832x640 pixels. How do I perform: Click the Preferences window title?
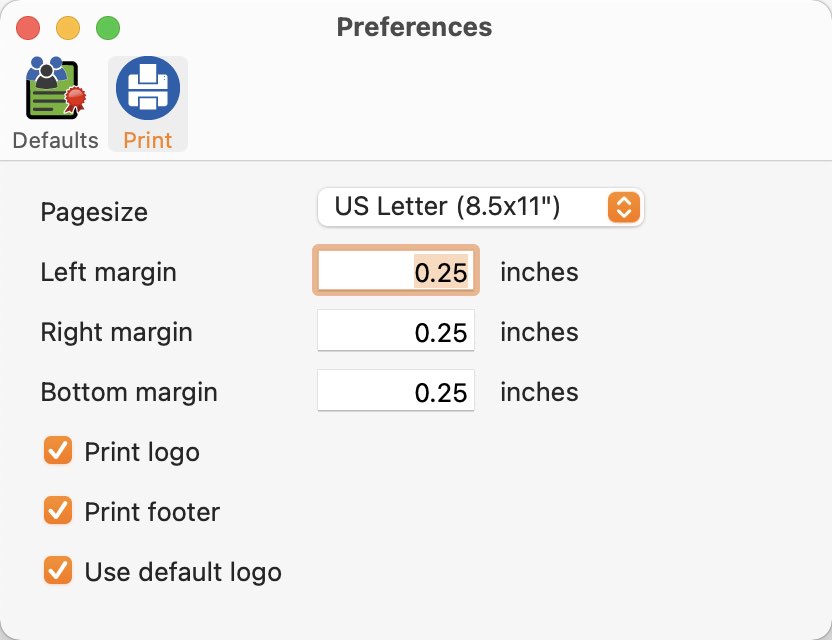pos(414,27)
